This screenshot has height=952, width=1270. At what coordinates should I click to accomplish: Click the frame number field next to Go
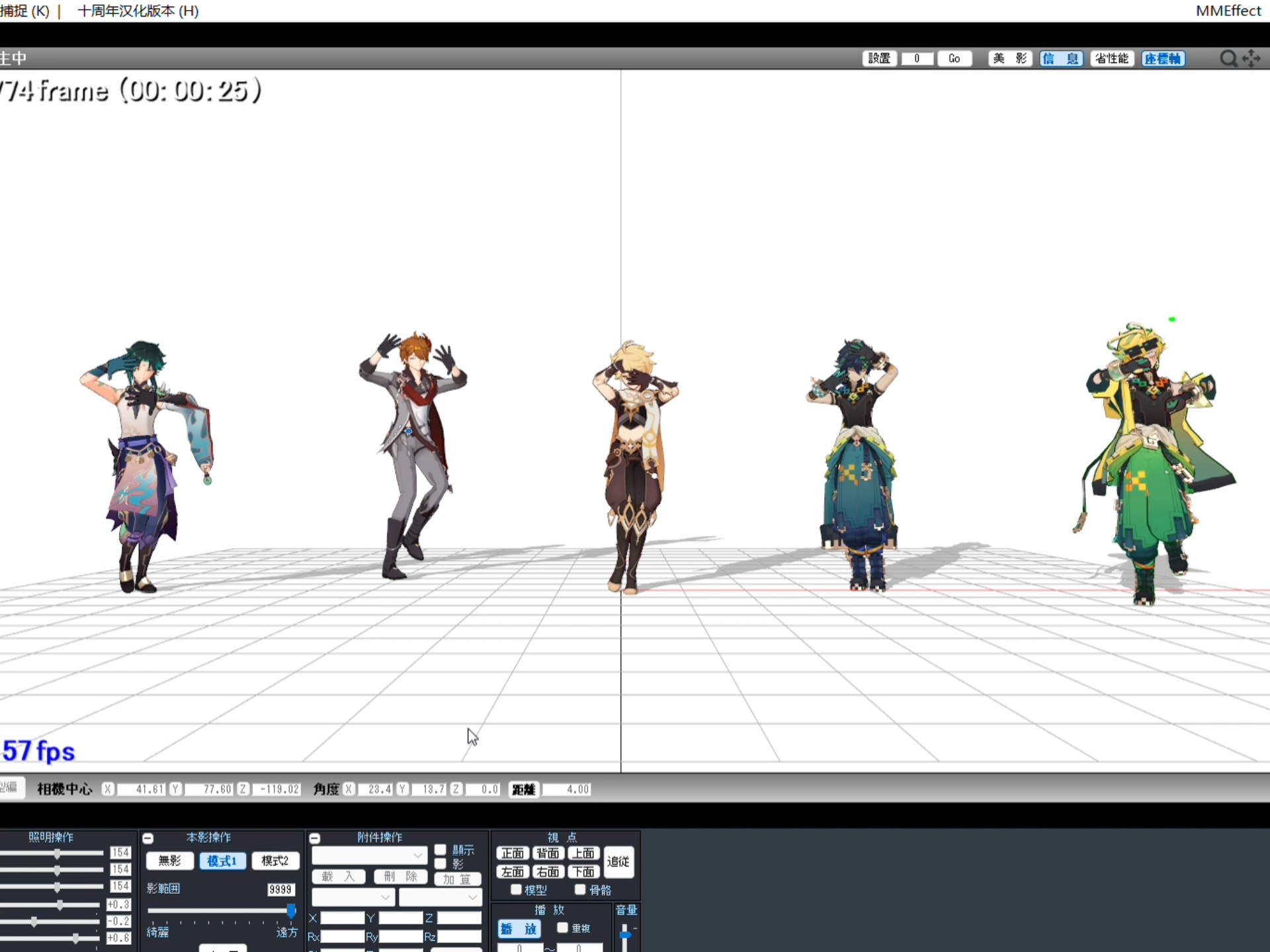pyautogui.click(x=917, y=58)
